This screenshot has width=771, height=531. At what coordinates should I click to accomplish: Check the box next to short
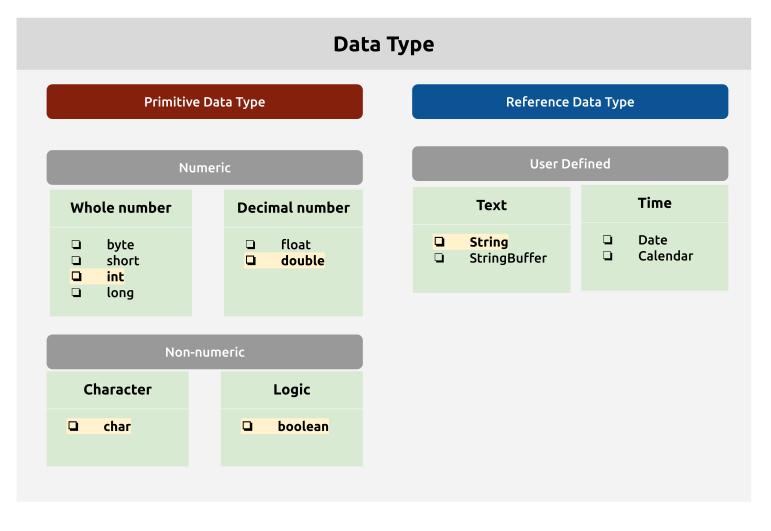point(76,261)
